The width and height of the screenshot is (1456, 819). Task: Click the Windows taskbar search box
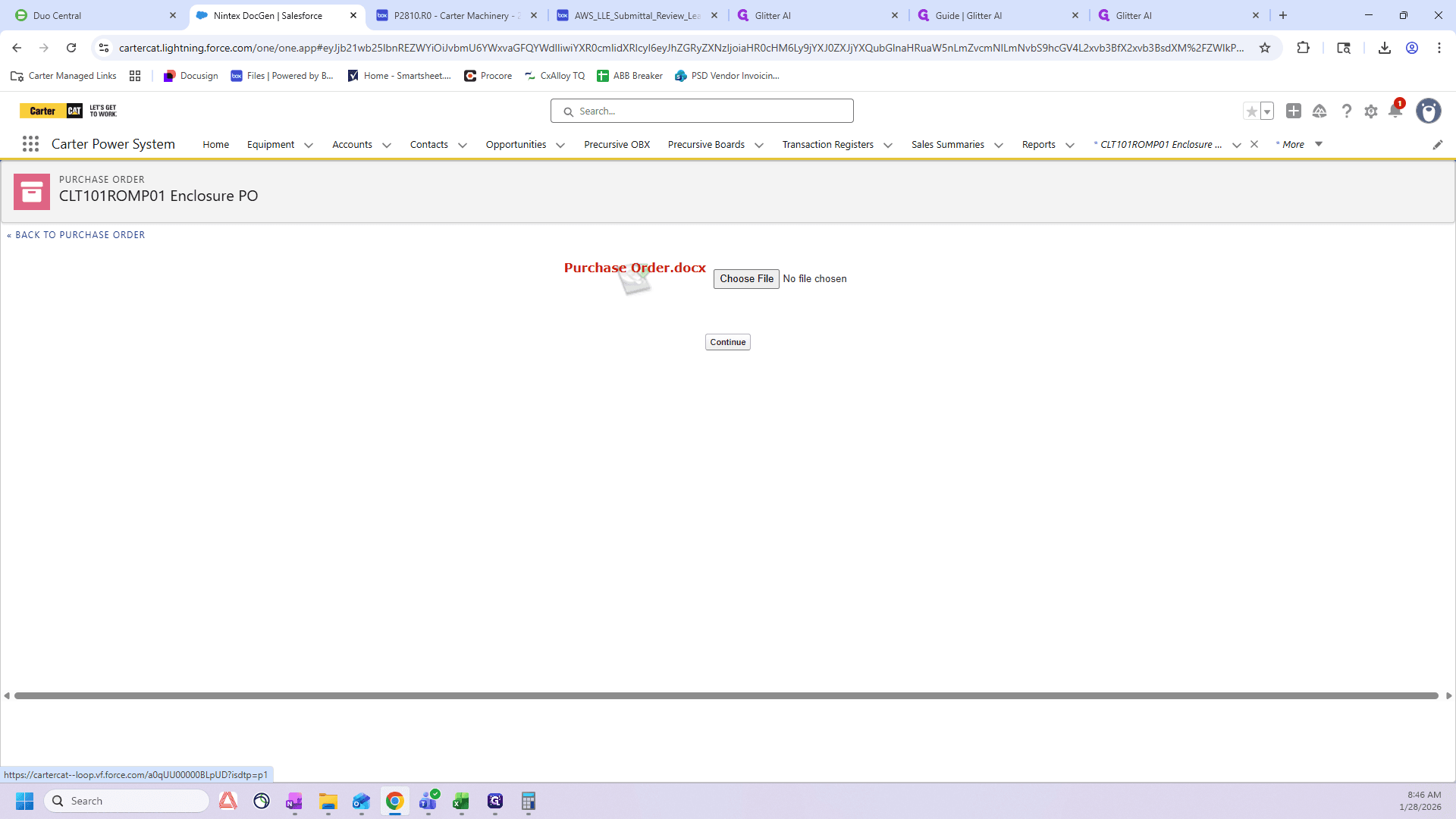(127, 801)
